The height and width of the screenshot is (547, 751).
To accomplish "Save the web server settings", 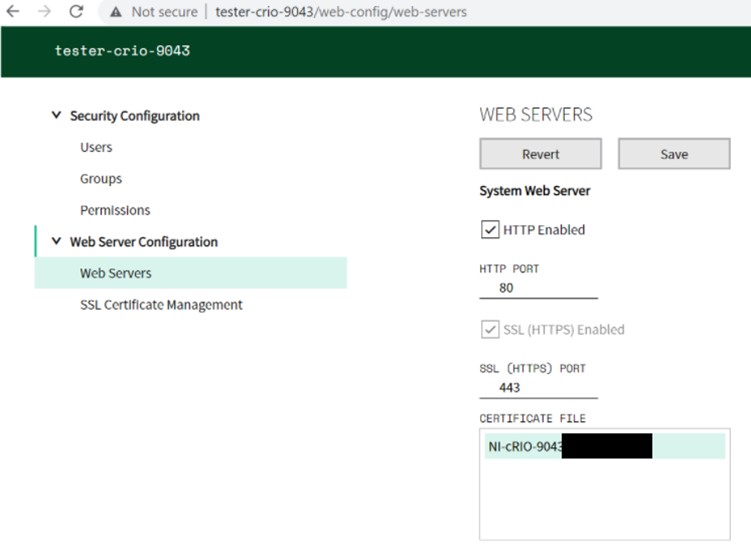I will 674,154.
